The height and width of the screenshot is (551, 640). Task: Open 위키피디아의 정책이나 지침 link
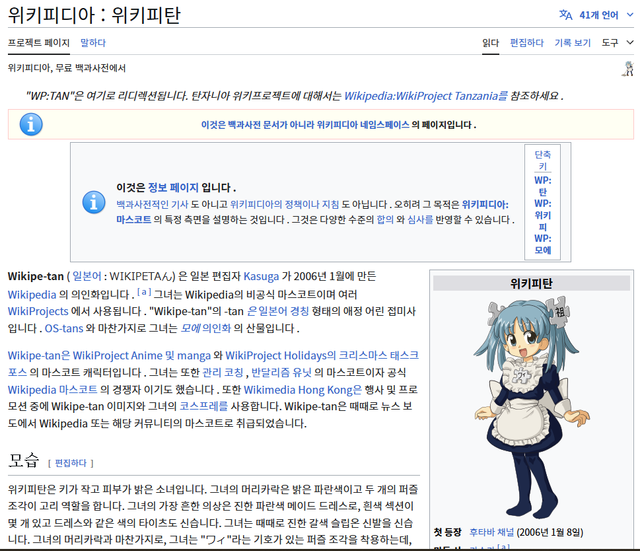[284, 204]
